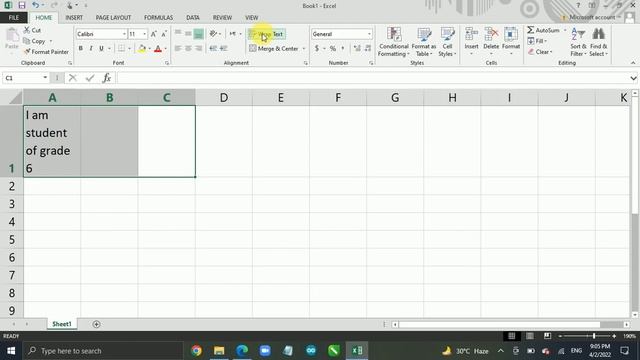
Task: Open the FILE tab
Action: coord(13,18)
